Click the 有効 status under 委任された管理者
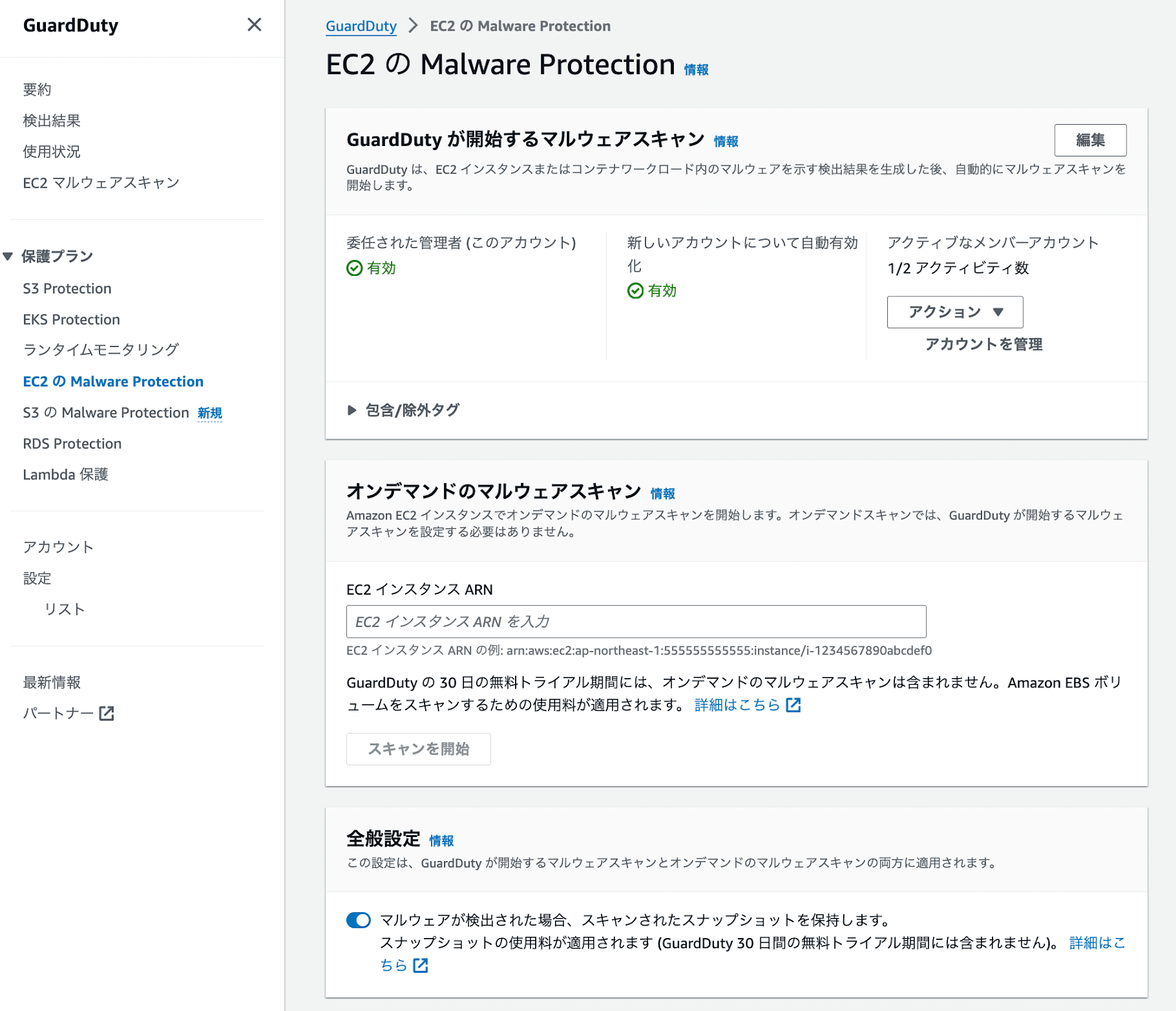 click(x=382, y=268)
